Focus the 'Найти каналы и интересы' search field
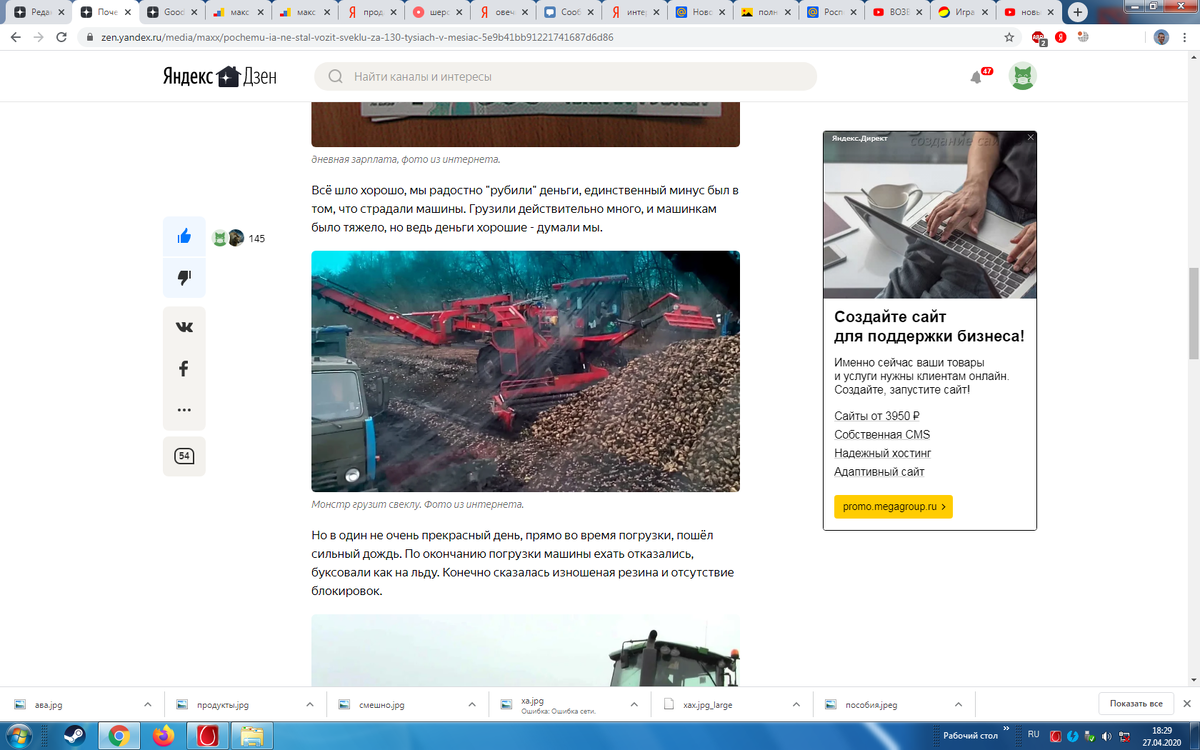 click(x=565, y=77)
